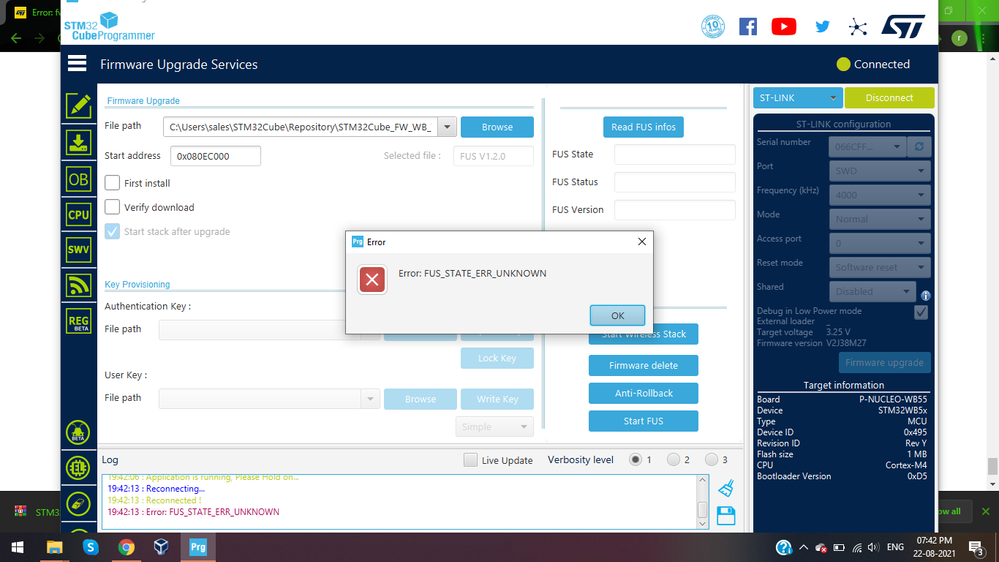Open Skype from the taskbar
This screenshot has height=562, width=999.
coord(90,547)
